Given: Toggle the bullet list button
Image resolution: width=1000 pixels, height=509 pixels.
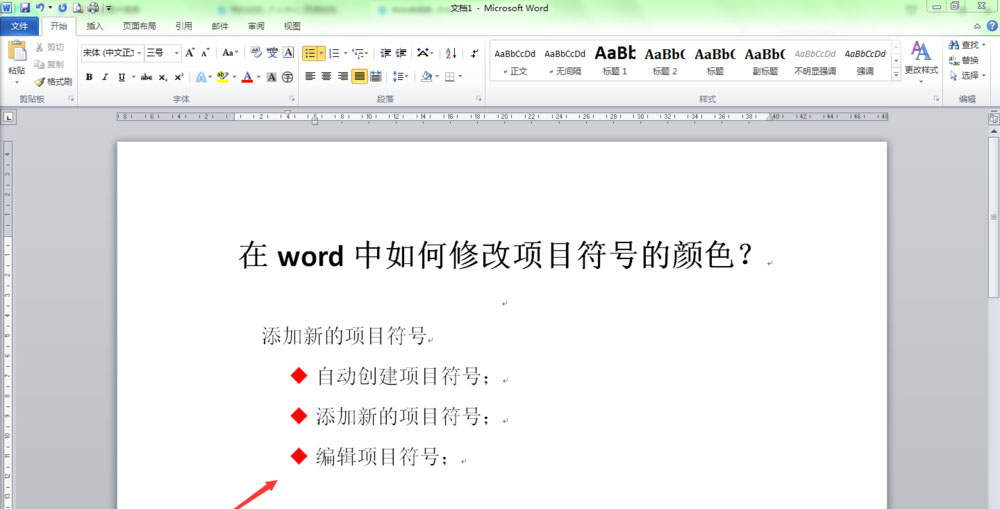Looking at the screenshot, I should point(310,53).
